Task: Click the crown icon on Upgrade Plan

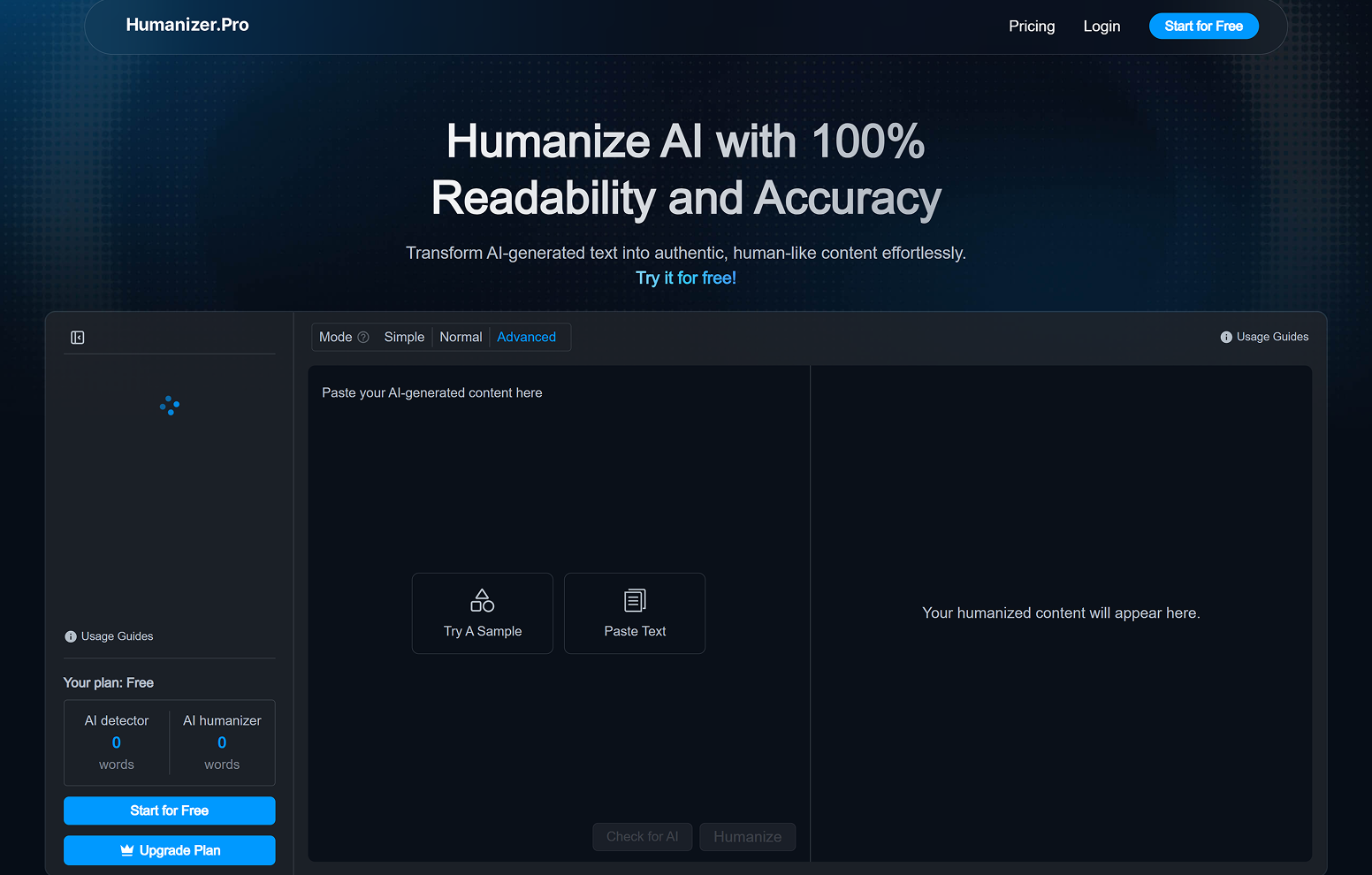Action: click(x=127, y=850)
